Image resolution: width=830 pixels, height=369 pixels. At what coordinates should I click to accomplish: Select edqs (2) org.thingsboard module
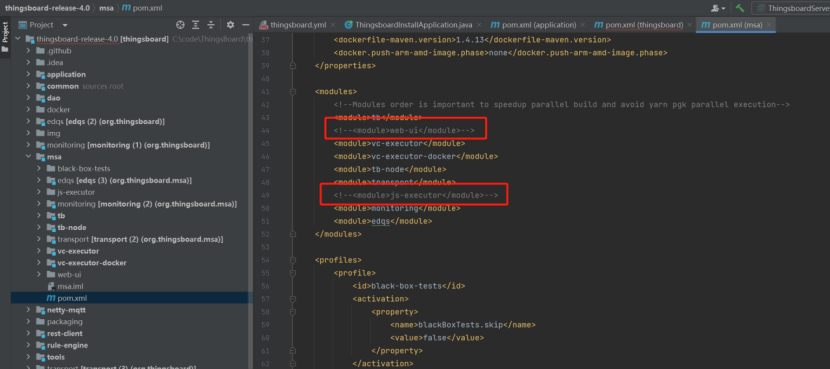click(106, 122)
